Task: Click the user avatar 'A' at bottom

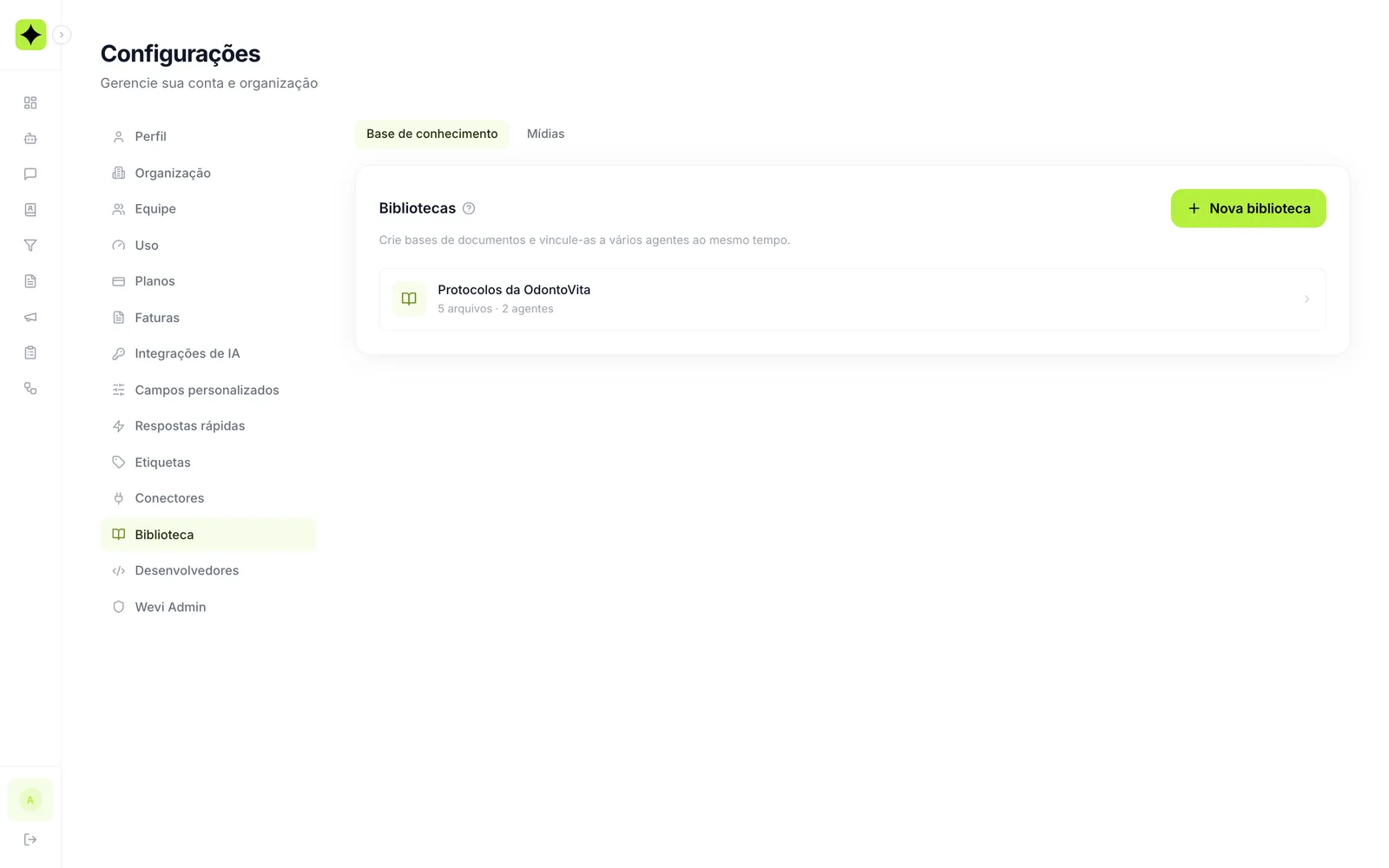Action: (x=30, y=799)
